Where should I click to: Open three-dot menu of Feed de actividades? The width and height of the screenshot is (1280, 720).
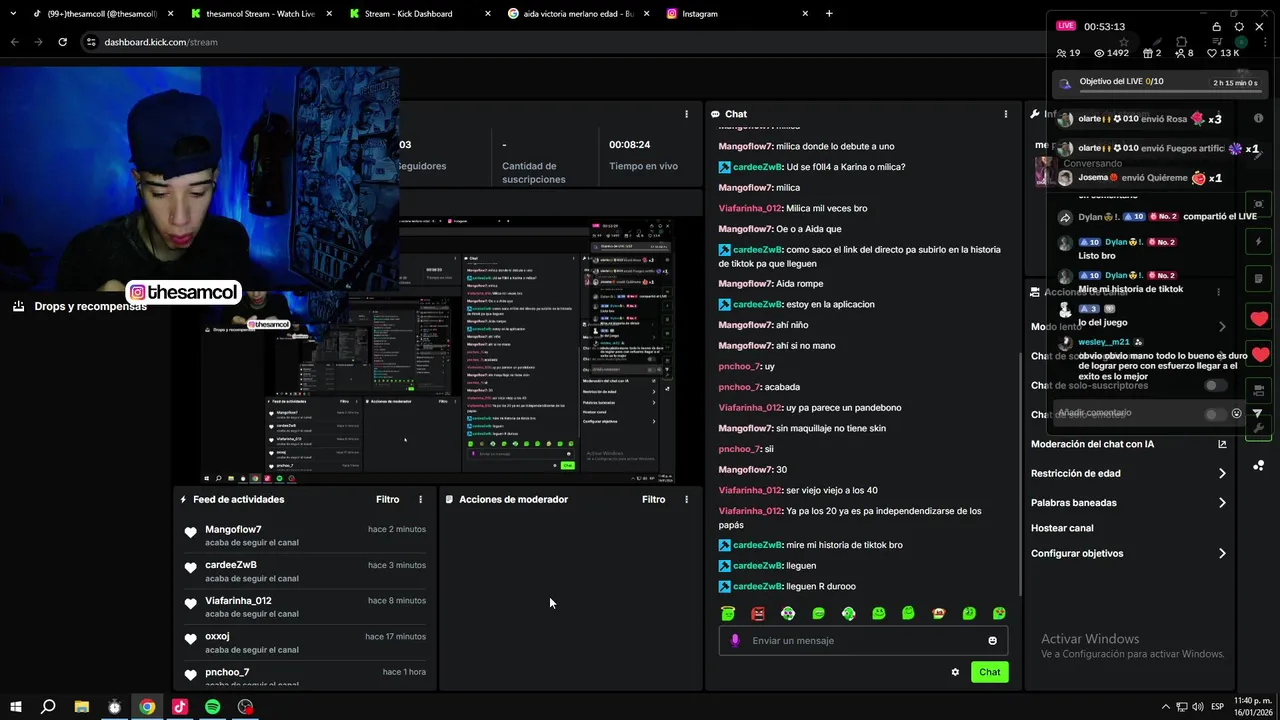[420, 499]
